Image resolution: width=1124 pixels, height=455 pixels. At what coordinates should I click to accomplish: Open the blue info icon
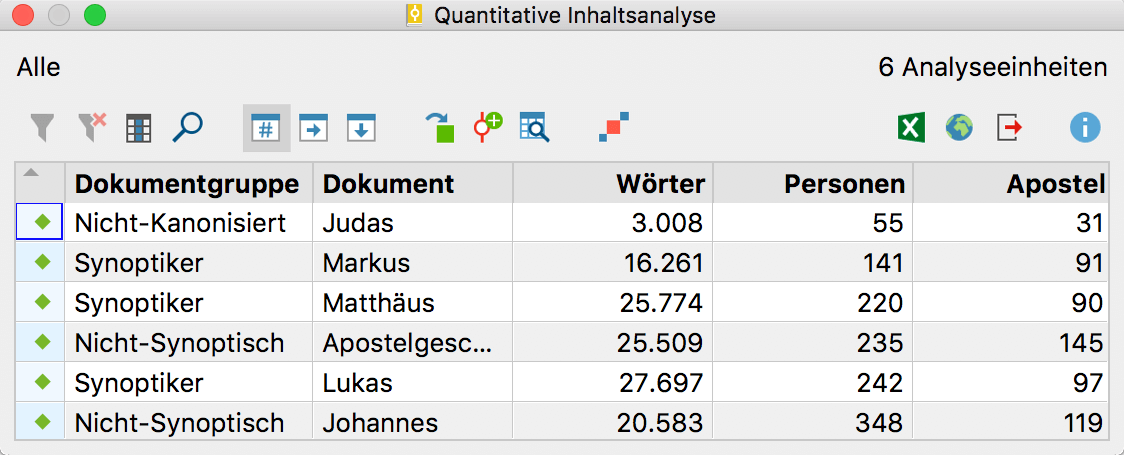tap(1085, 128)
